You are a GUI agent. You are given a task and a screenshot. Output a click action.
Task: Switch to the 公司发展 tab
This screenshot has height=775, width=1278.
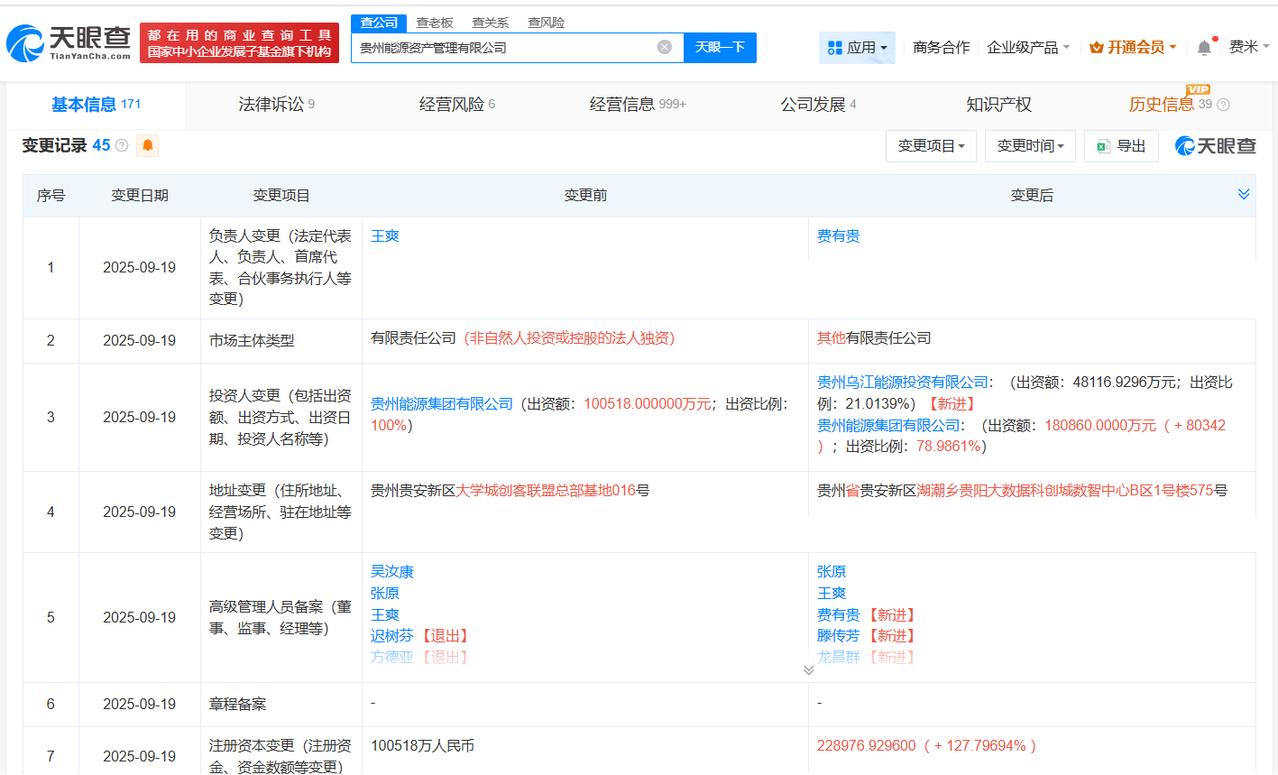[818, 104]
